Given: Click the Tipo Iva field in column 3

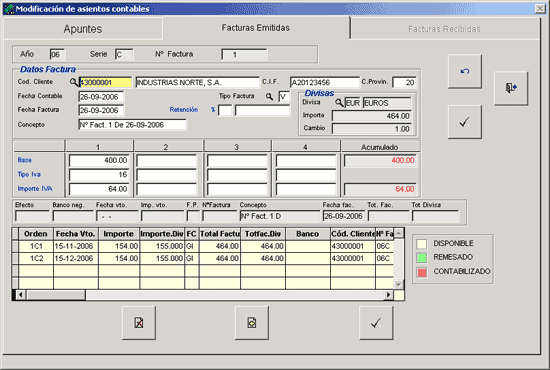Looking at the screenshot, I should tap(237, 175).
